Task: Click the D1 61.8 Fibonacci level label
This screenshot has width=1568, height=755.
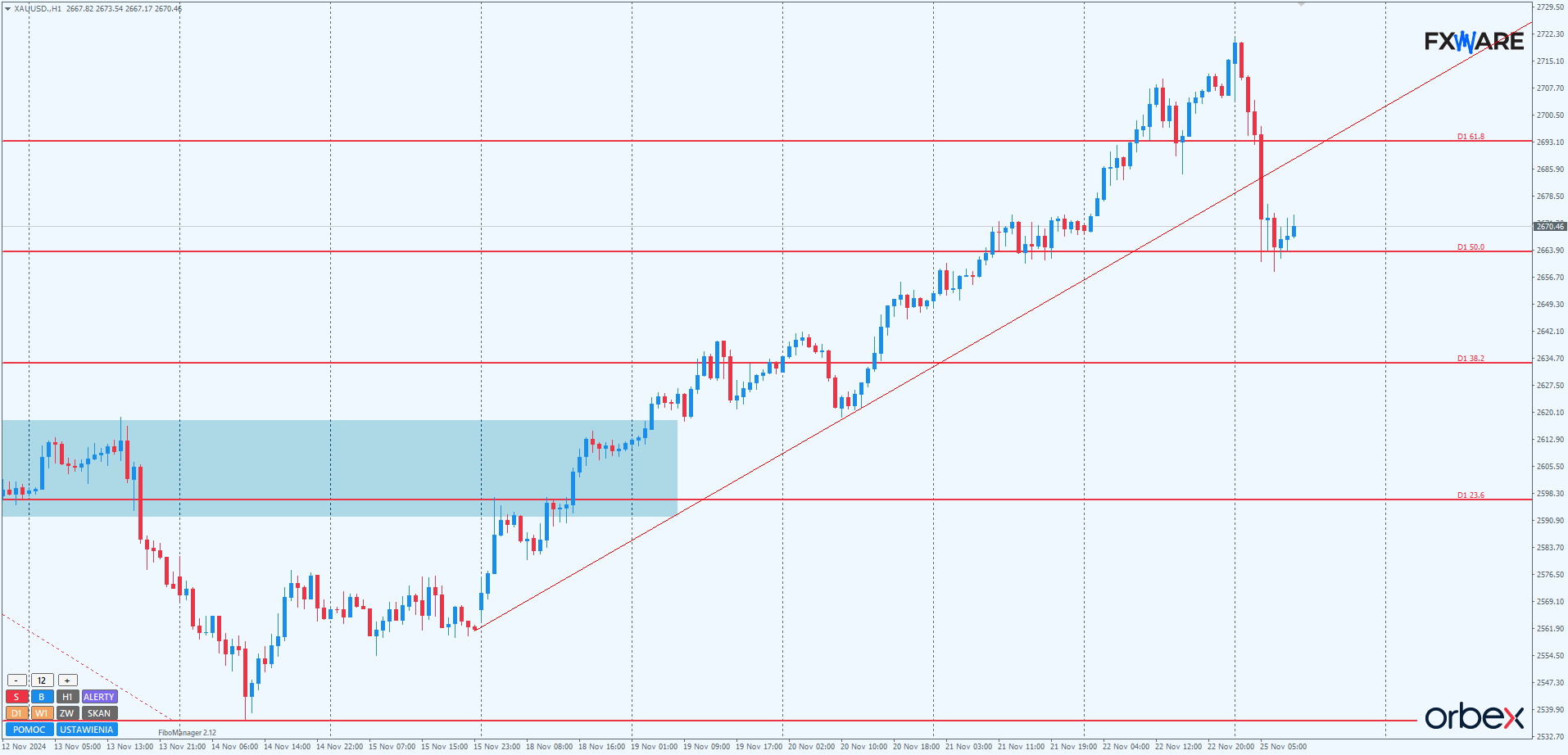Action: click(1471, 137)
